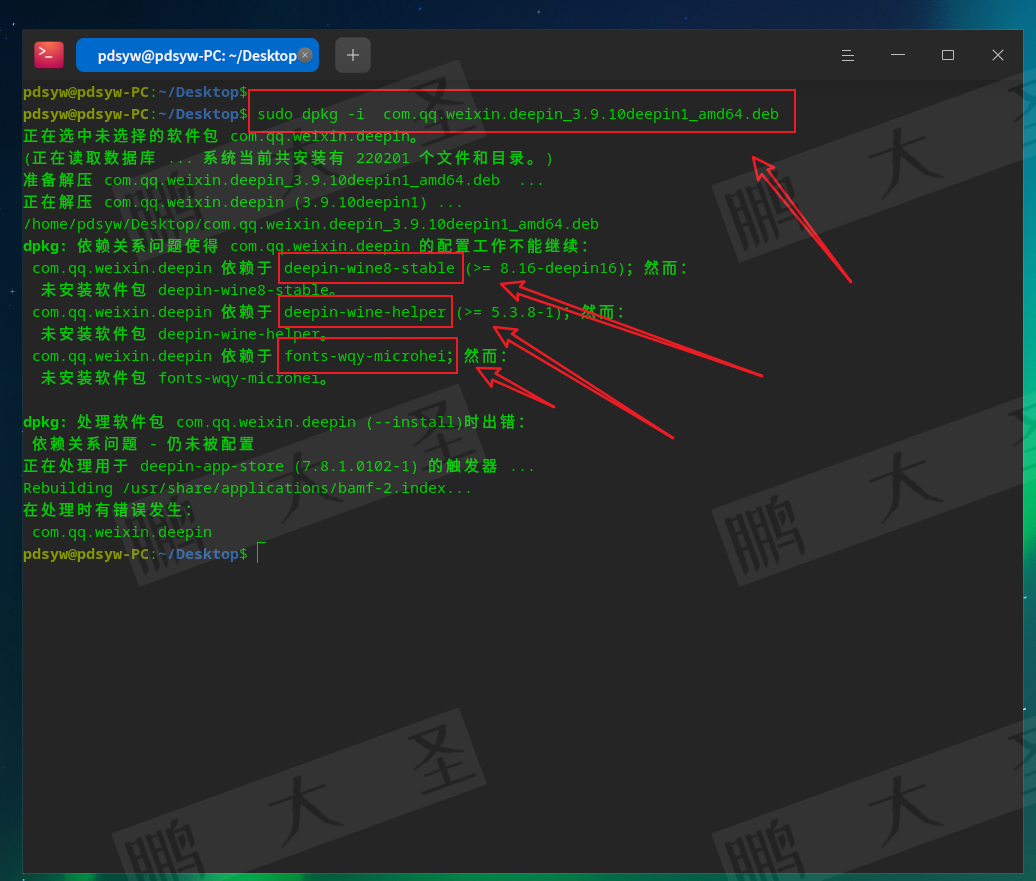This screenshot has height=881, width=1036.
Task: Click the Rebuilding bamf-2.index output line
Action: [x=247, y=488]
